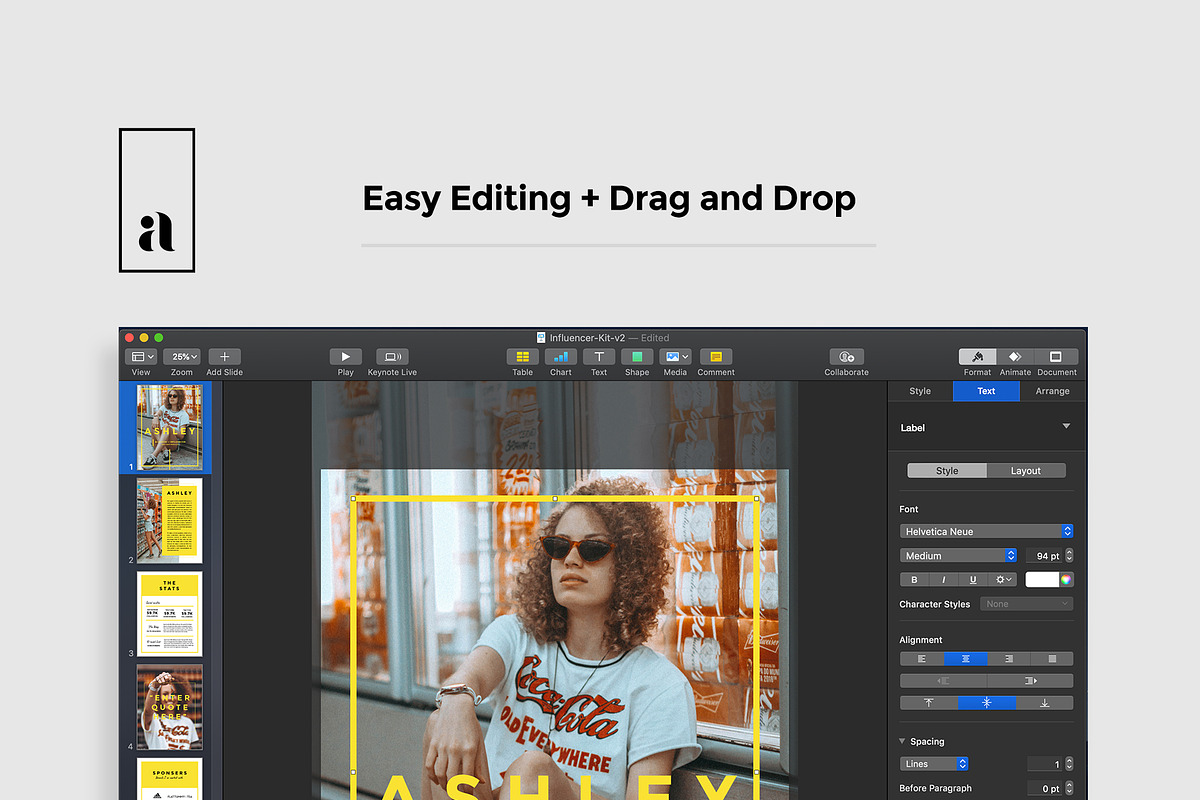This screenshot has width=1200, height=800.
Task: Add a Comment
Action: (x=716, y=356)
